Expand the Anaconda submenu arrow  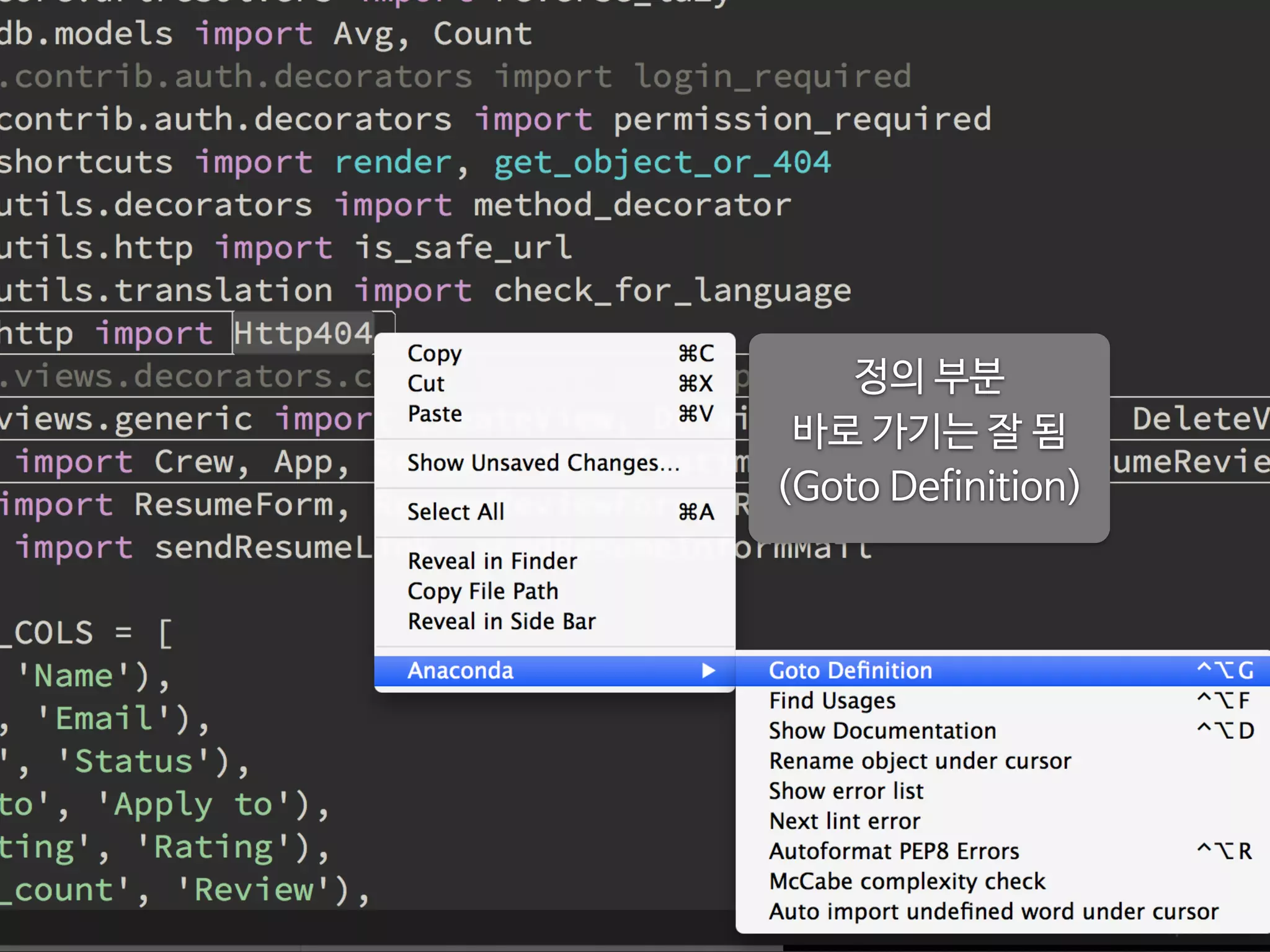click(708, 671)
